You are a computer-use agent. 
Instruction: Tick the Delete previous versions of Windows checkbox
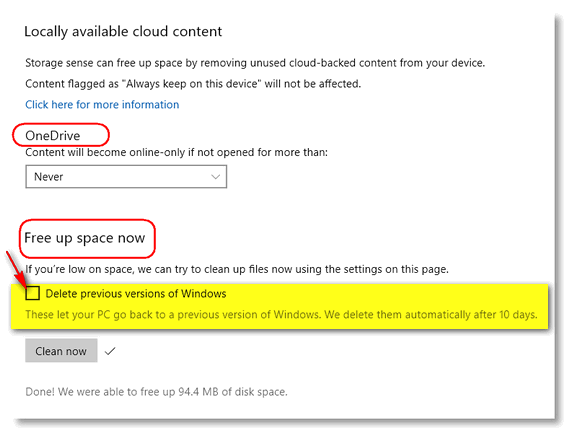tap(33, 293)
